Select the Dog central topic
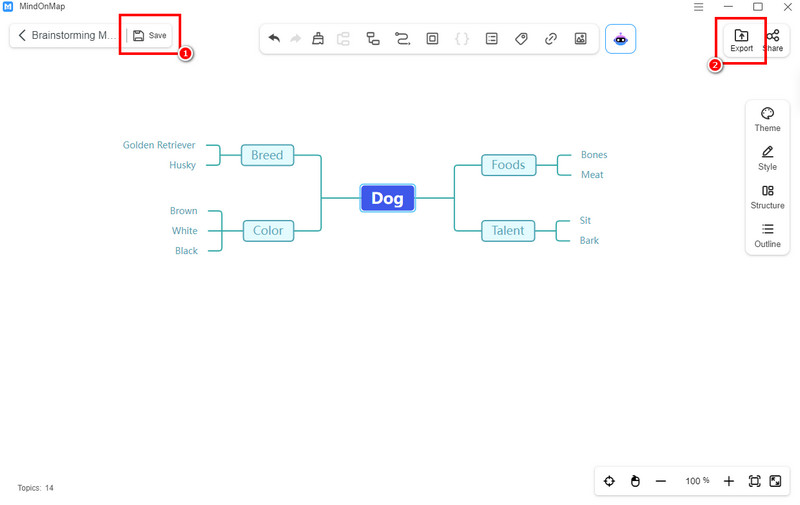Screen dimensions: 800x505 click(x=387, y=198)
